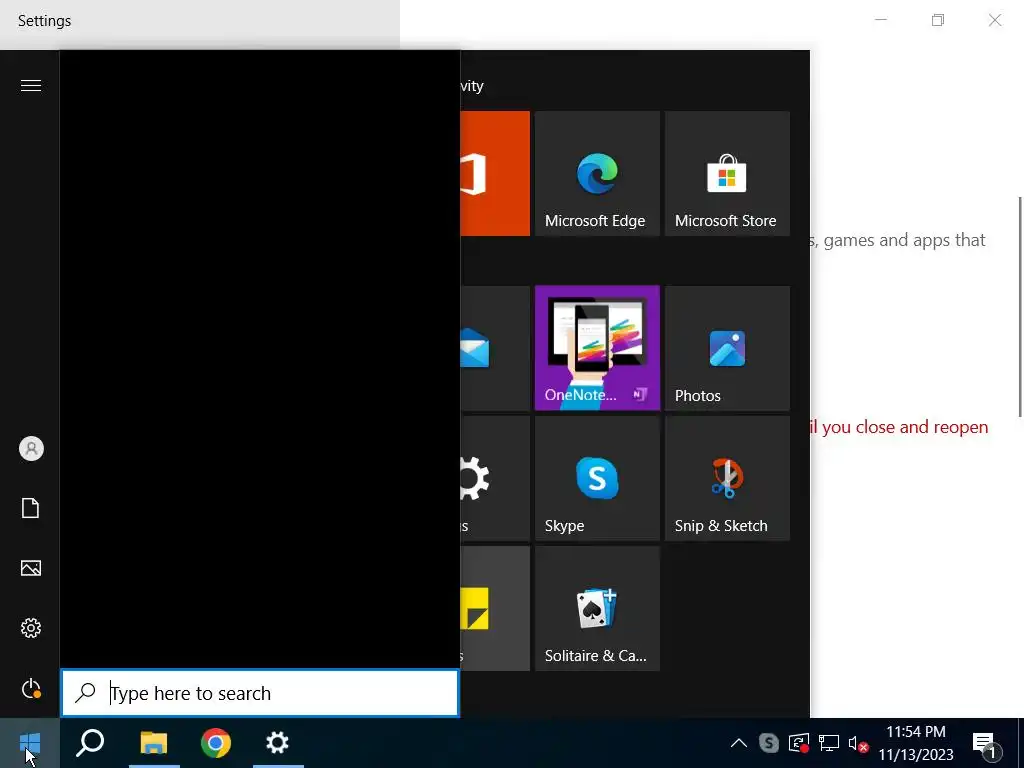Launch the Microsoft Edge tile
Viewport: 1024px width, 768px height.
pyautogui.click(x=597, y=173)
